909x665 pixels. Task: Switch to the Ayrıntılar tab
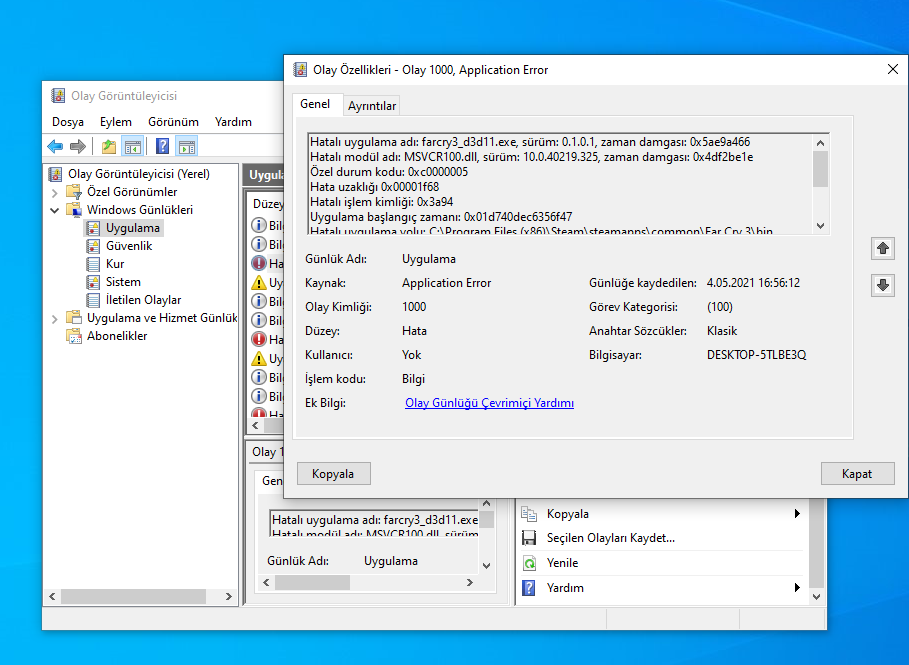click(x=372, y=106)
